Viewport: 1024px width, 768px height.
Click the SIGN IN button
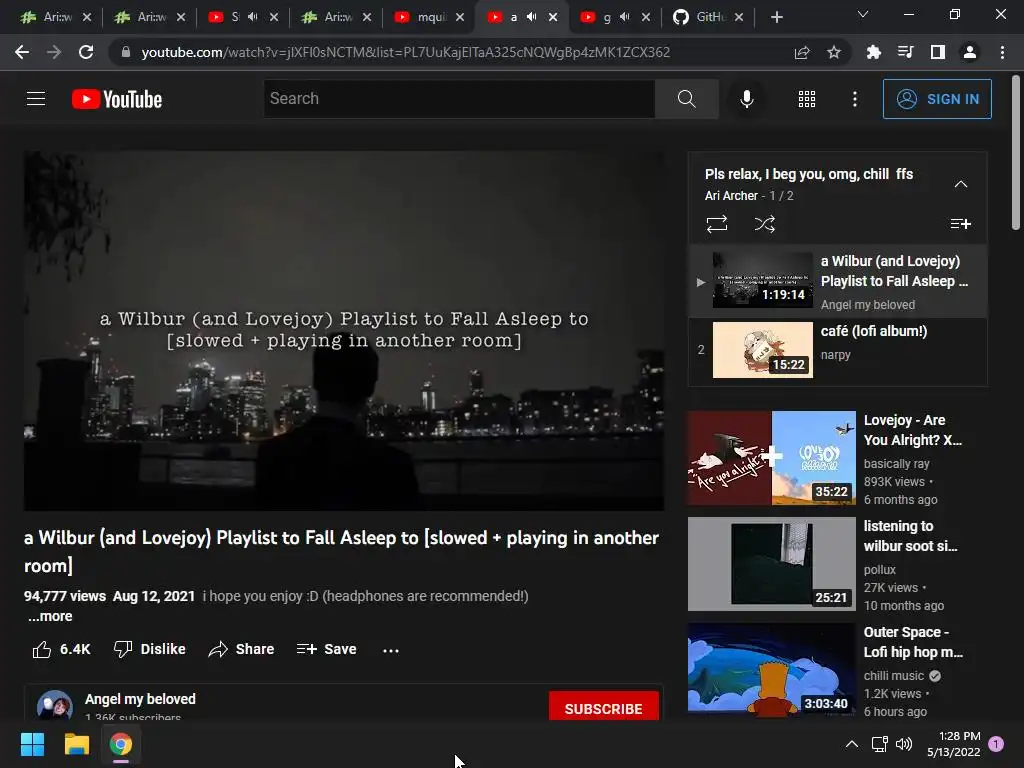(936, 99)
